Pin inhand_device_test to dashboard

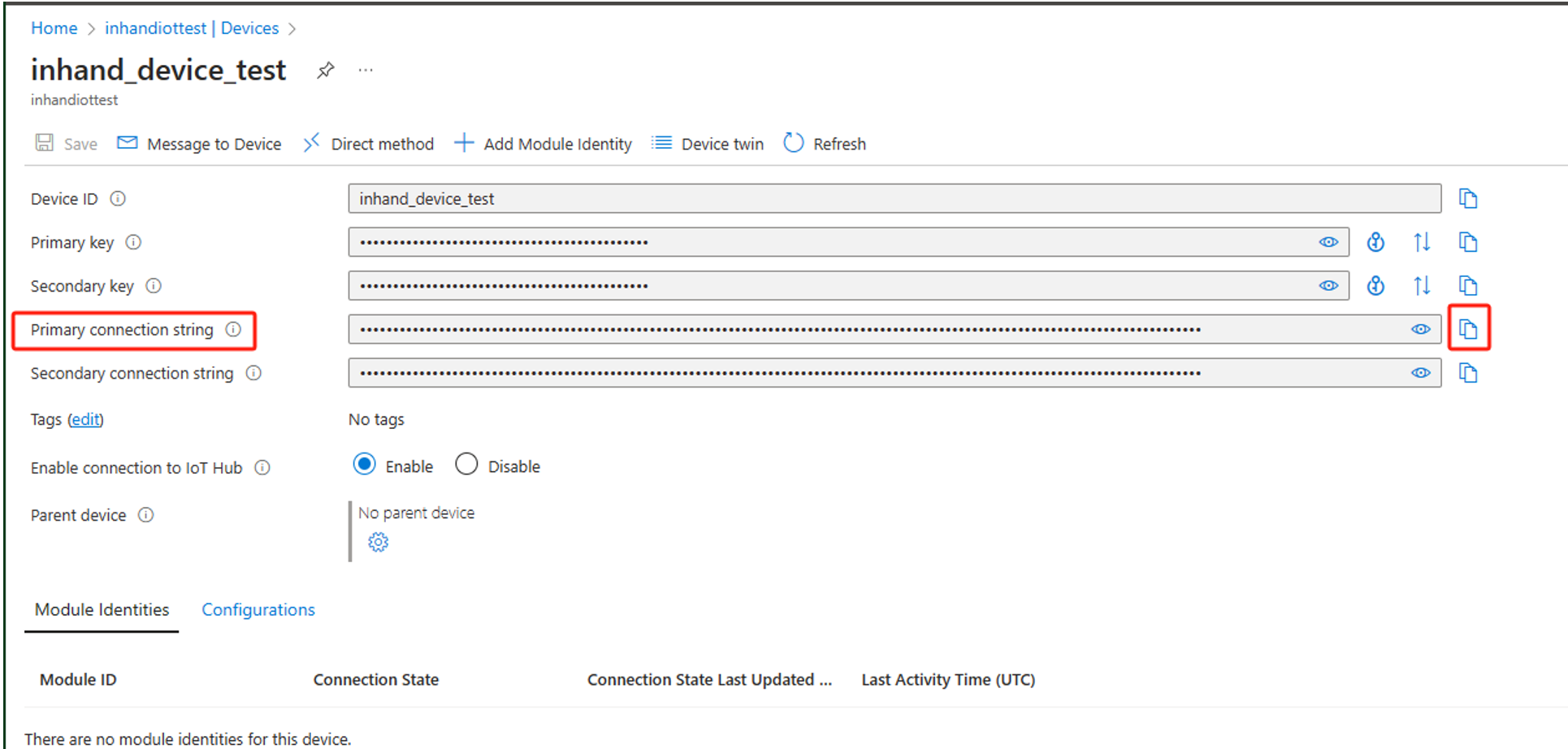[x=326, y=71]
